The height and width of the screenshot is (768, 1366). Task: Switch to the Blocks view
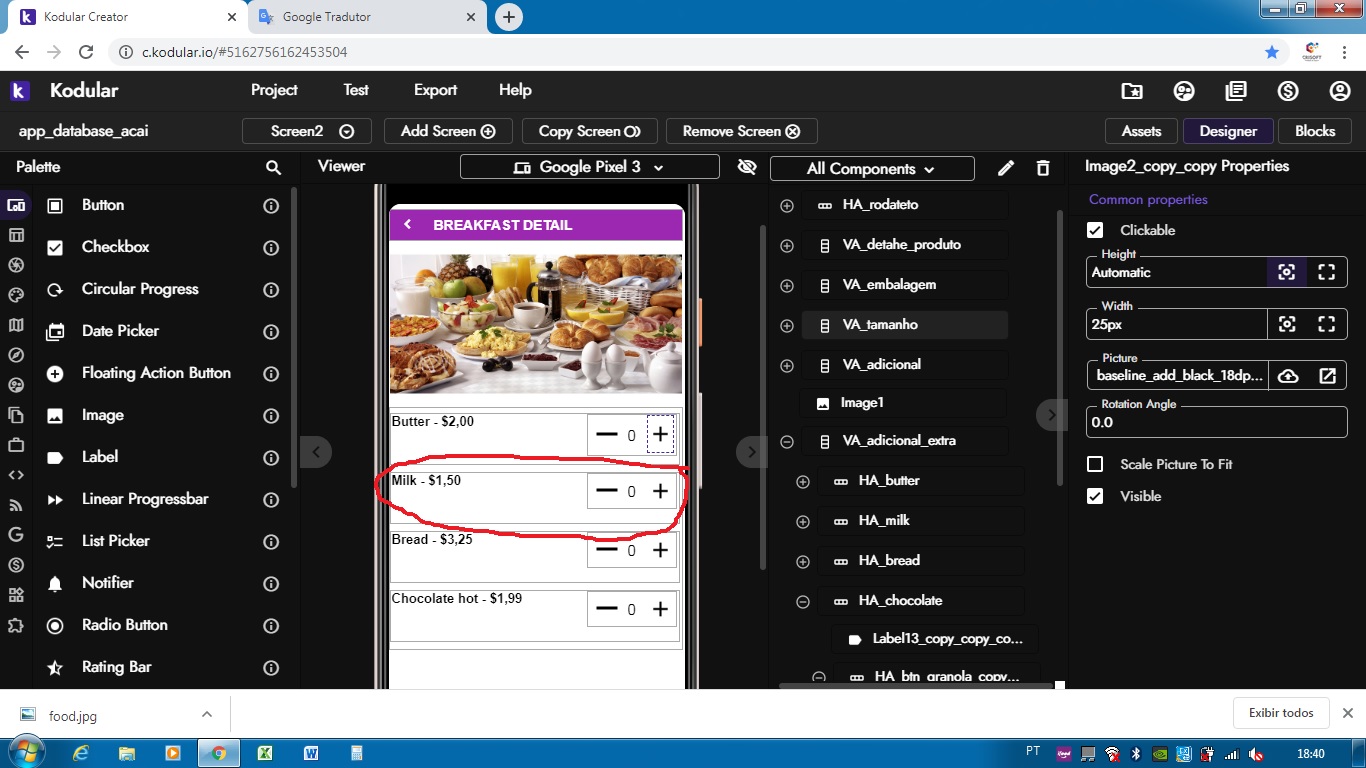[1314, 131]
